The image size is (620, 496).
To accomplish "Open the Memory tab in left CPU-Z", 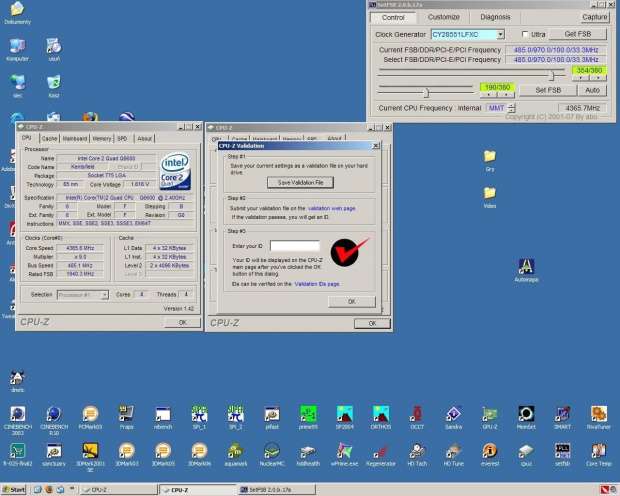I will tap(102, 138).
